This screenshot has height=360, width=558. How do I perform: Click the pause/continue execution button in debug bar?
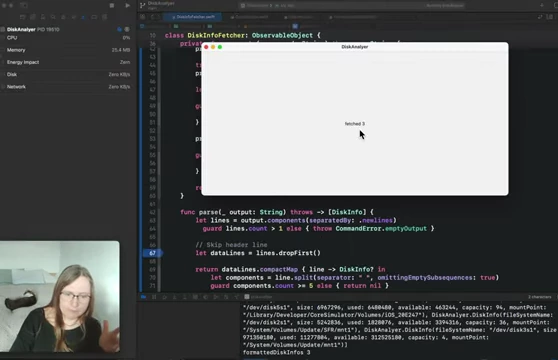click(154, 297)
